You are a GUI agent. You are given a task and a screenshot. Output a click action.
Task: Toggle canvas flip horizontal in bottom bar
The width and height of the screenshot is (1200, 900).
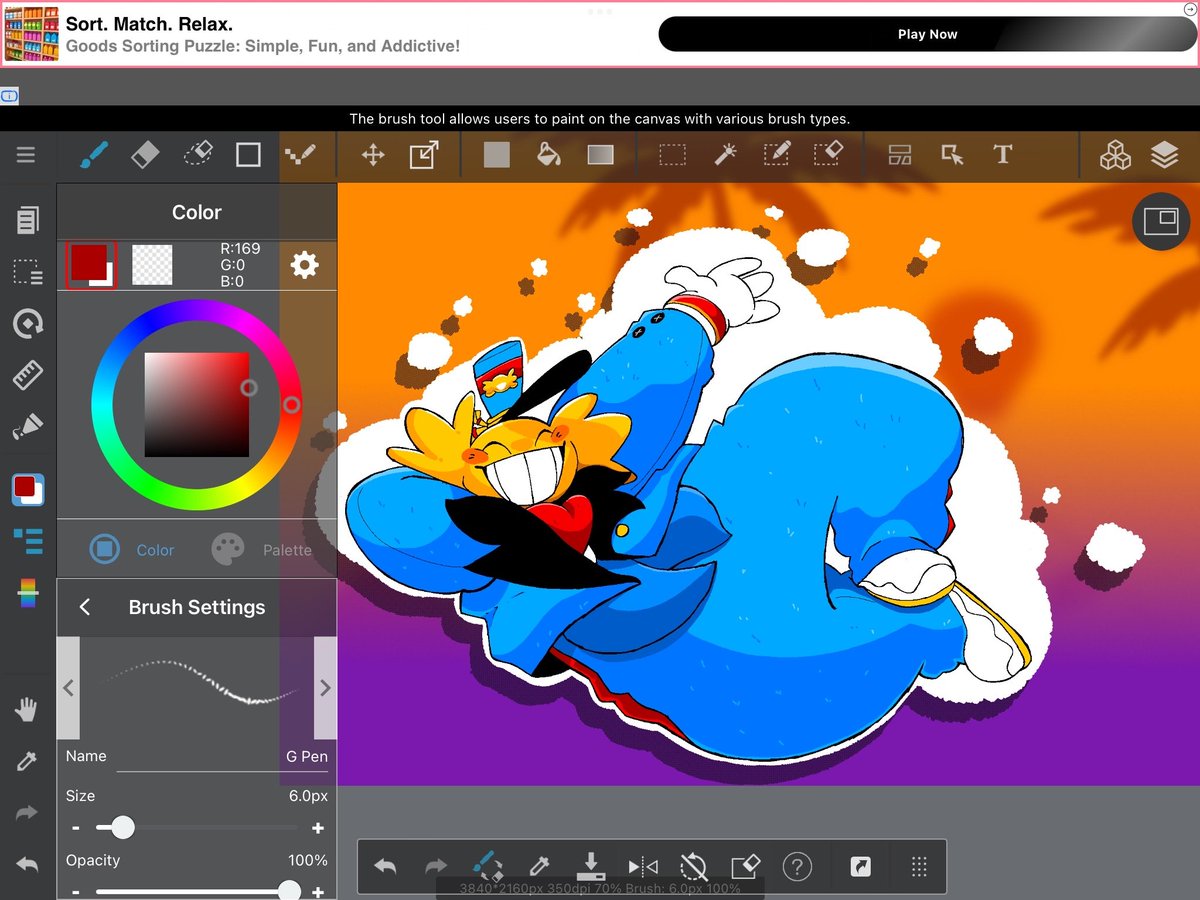tap(643, 866)
